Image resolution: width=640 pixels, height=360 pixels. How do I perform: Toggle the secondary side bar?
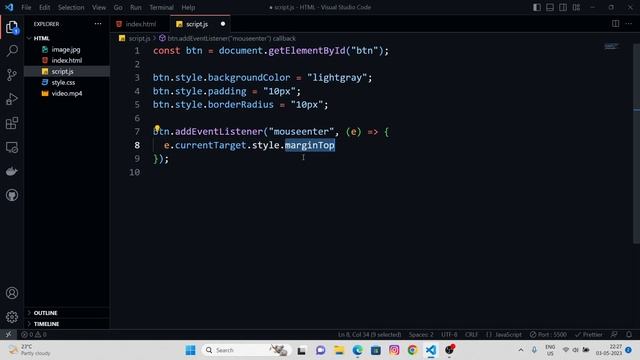click(563, 7)
